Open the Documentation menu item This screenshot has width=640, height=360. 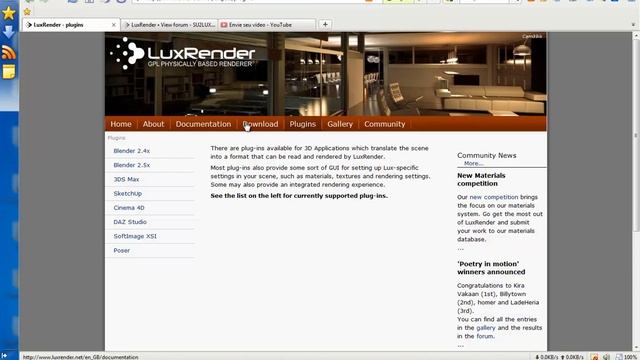[x=203, y=124]
